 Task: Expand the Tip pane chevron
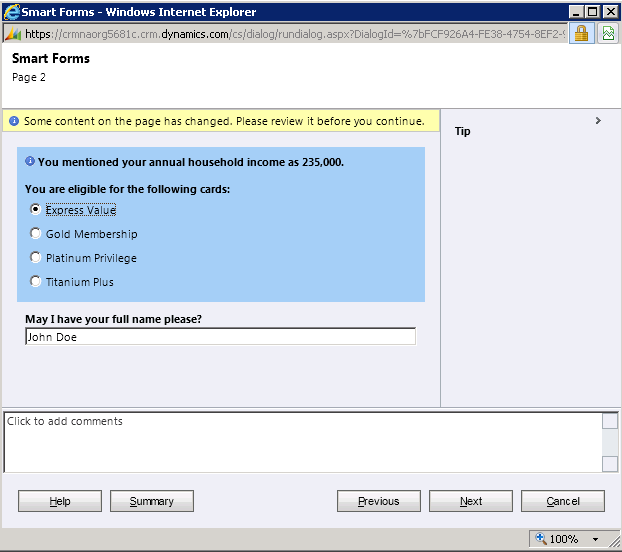598,121
